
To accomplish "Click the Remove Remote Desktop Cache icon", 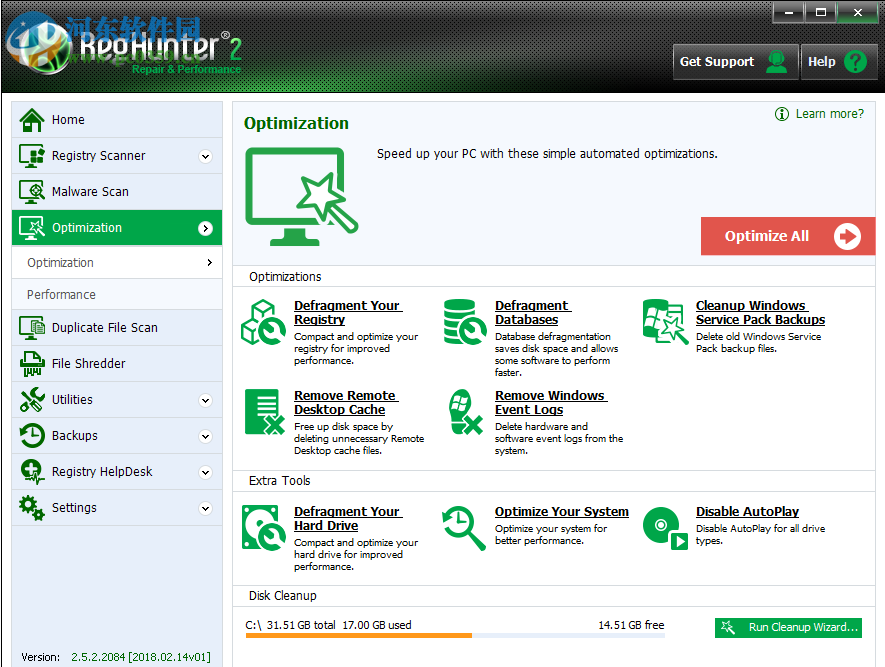I will [x=264, y=412].
